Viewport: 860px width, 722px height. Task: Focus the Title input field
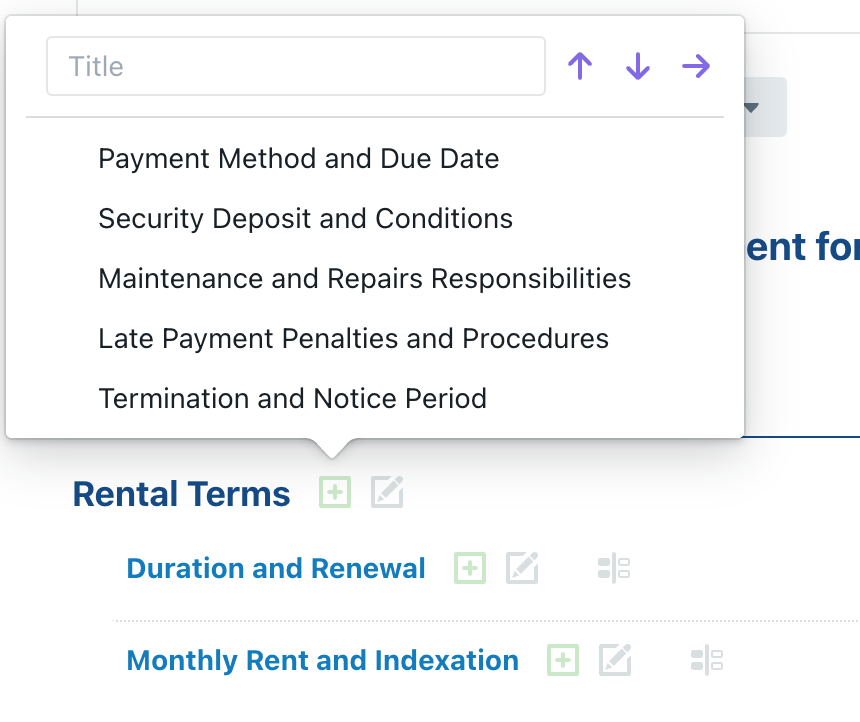coord(295,67)
